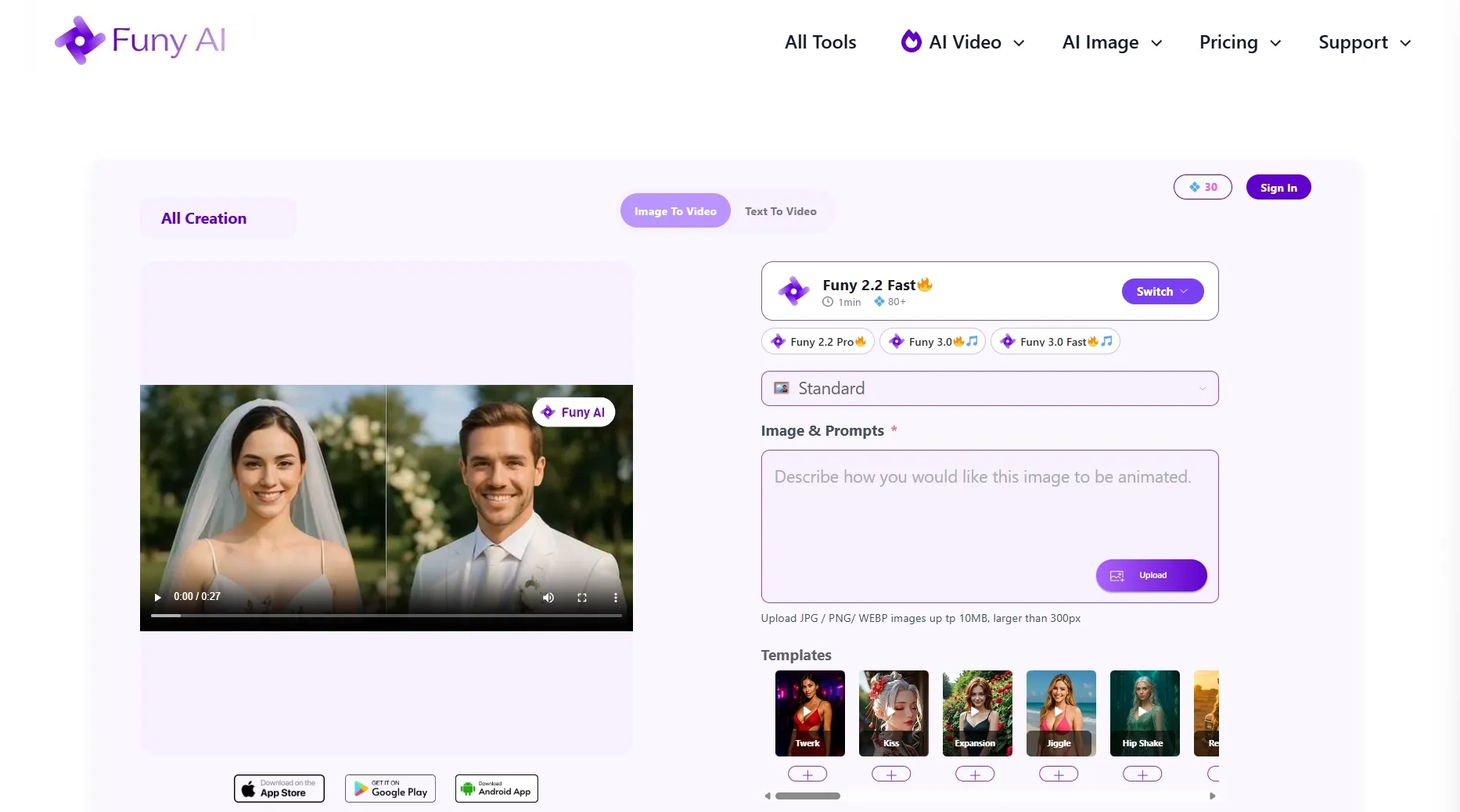Image resolution: width=1460 pixels, height=812 pixels.
Task: Select the Jiggle template thumbnail
Action: [x=1061, y=713]
